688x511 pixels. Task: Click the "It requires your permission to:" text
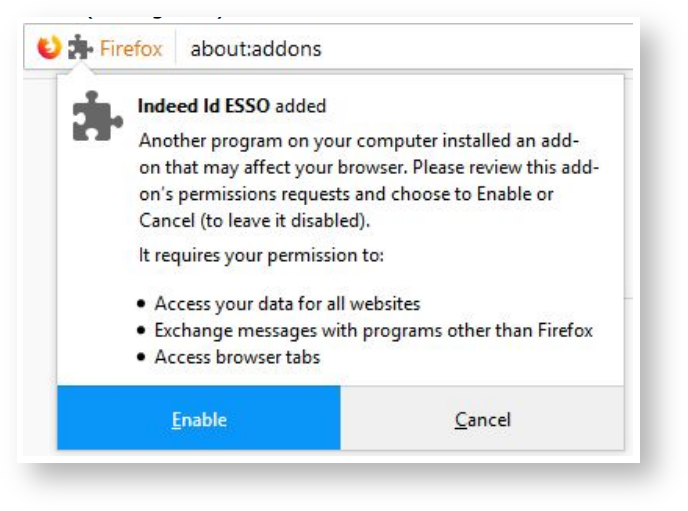click(x=261, y=256)
